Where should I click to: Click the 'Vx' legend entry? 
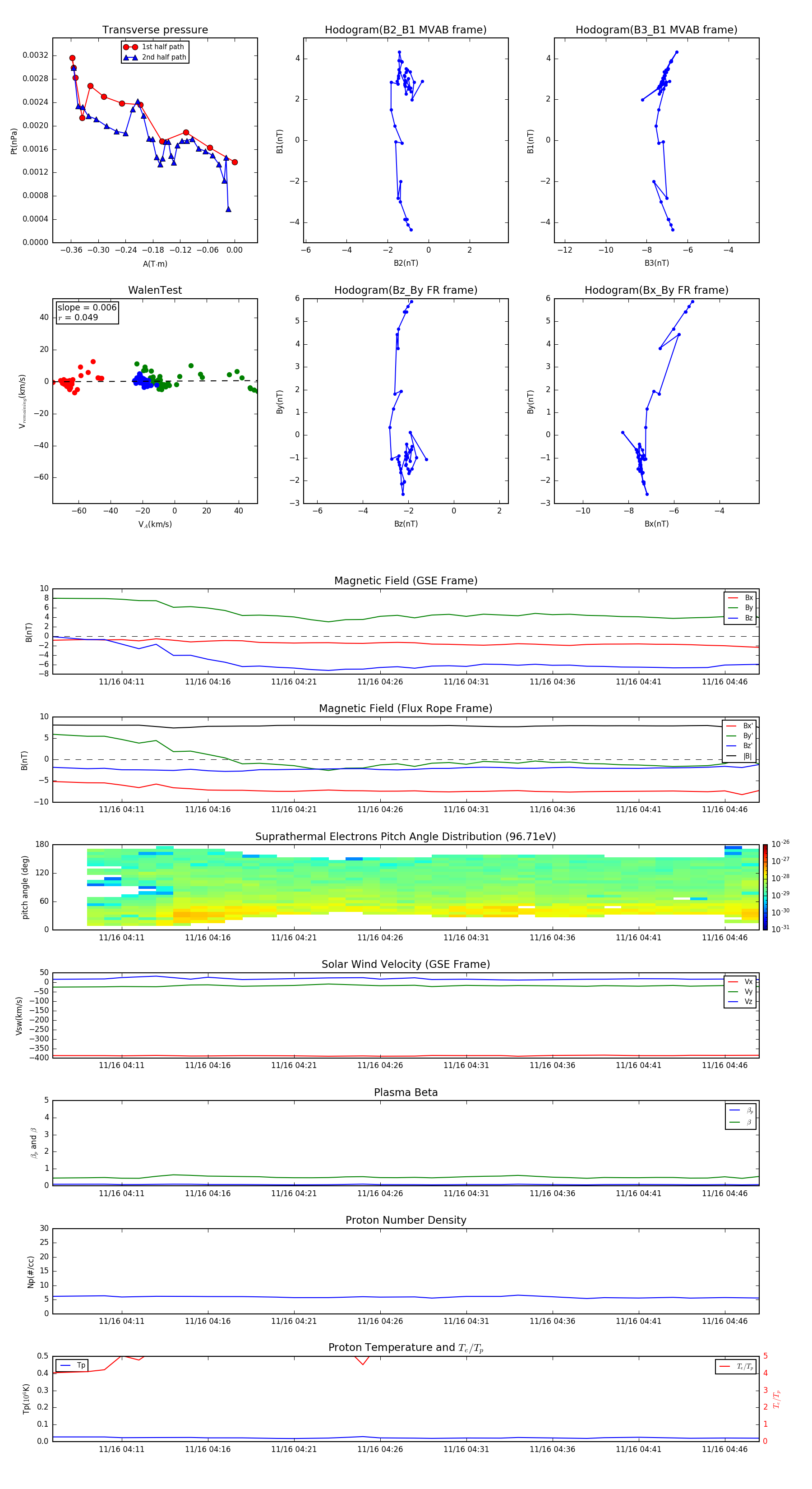(741, 981)
